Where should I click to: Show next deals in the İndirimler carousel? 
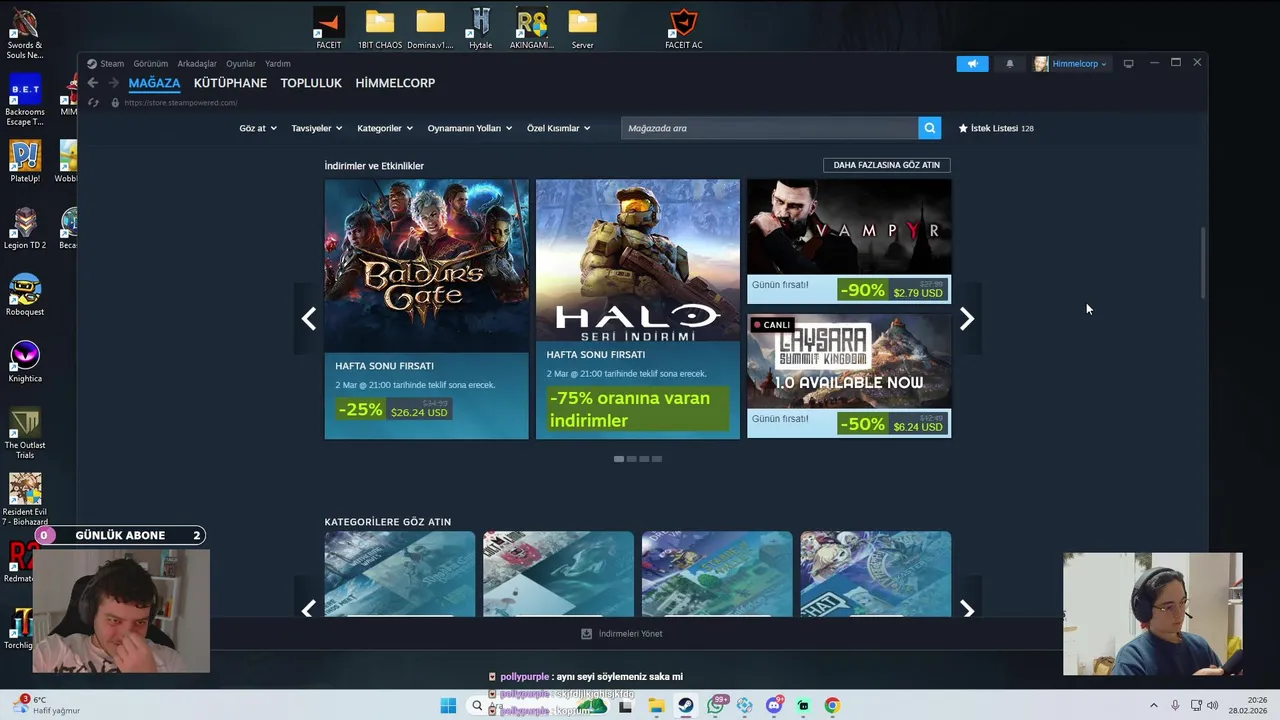click(966, 319)
